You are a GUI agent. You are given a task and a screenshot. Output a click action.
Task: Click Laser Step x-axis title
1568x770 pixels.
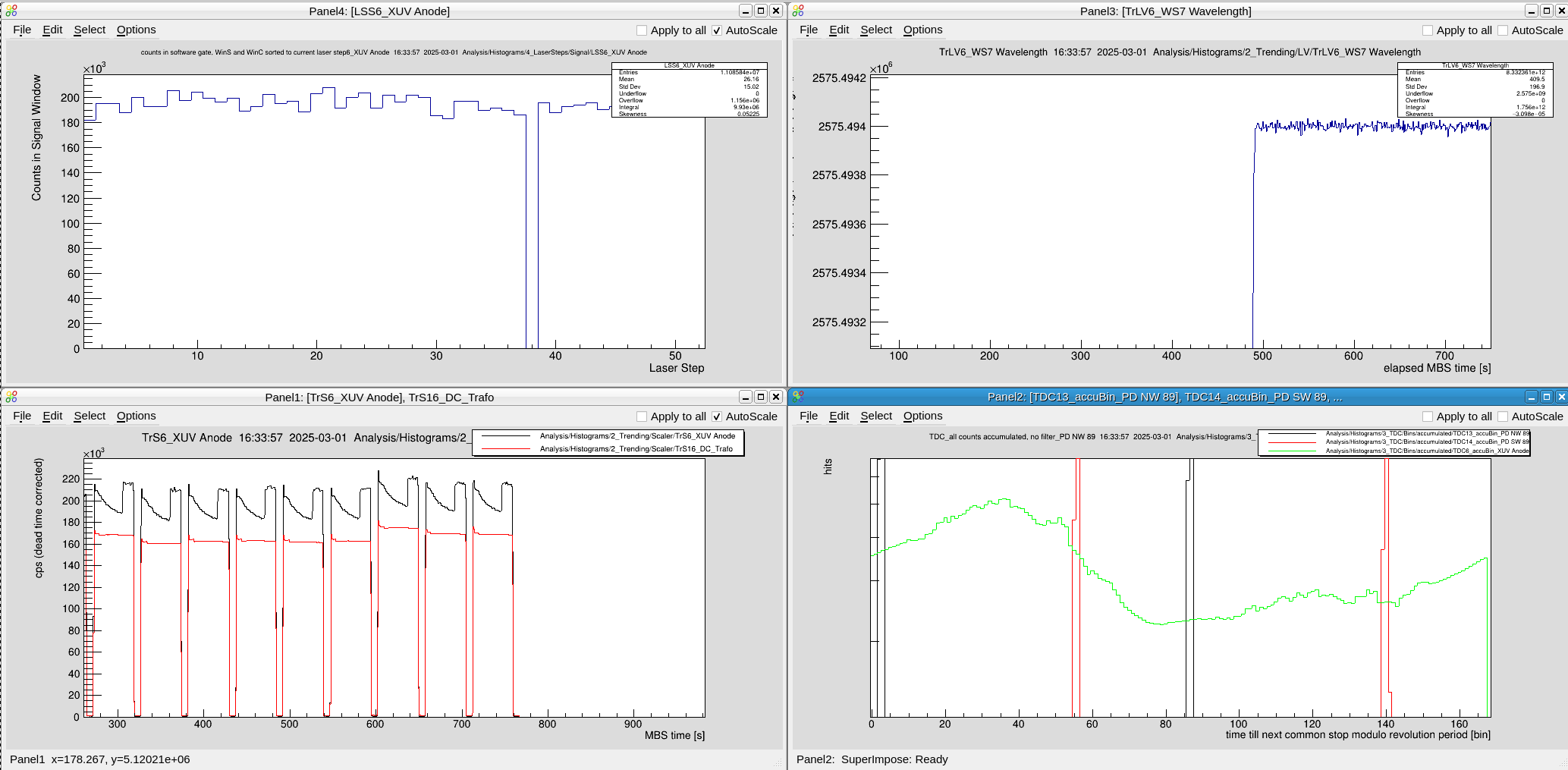click(x=677, y=368)
